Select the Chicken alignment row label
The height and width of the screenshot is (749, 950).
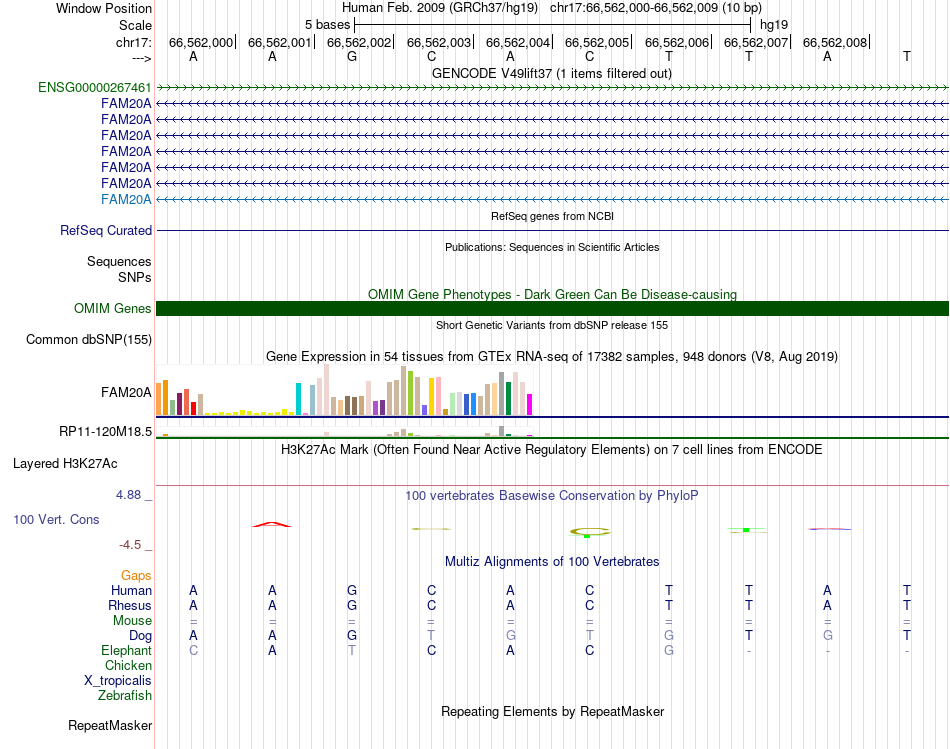[128, 665]
